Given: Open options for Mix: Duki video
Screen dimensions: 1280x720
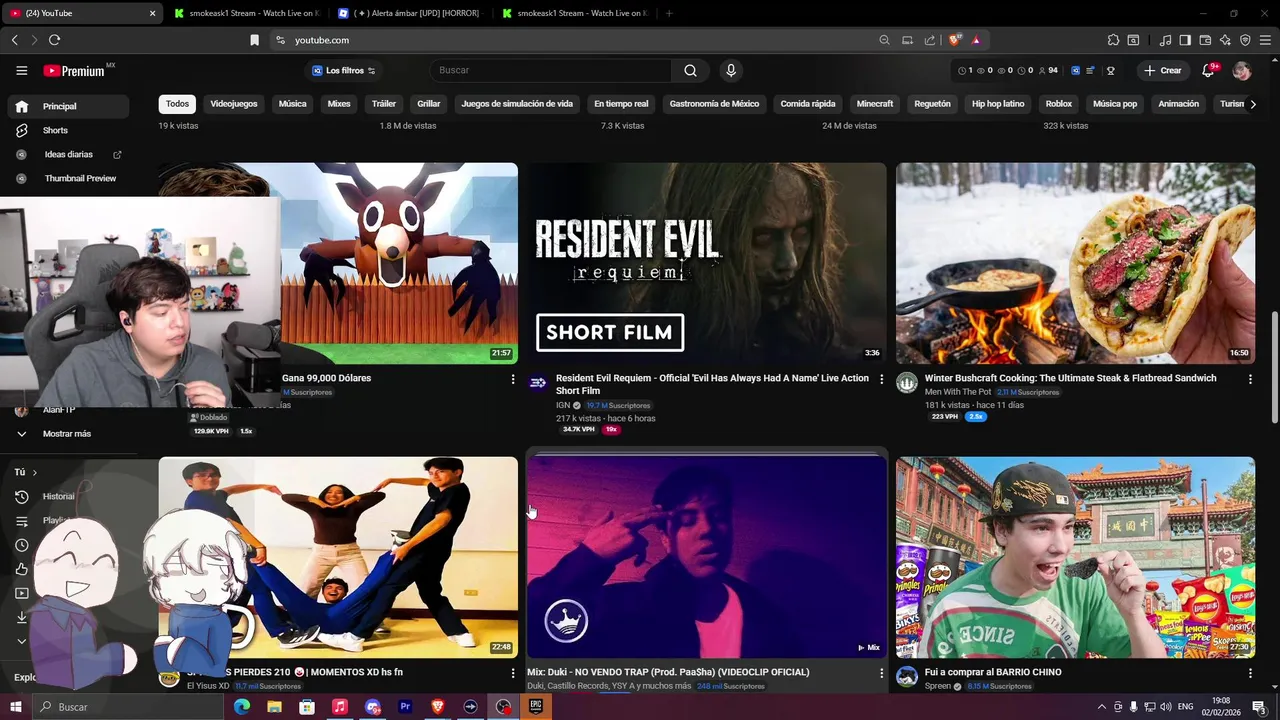Looking at the screenshot, I should tap(881, 673).
